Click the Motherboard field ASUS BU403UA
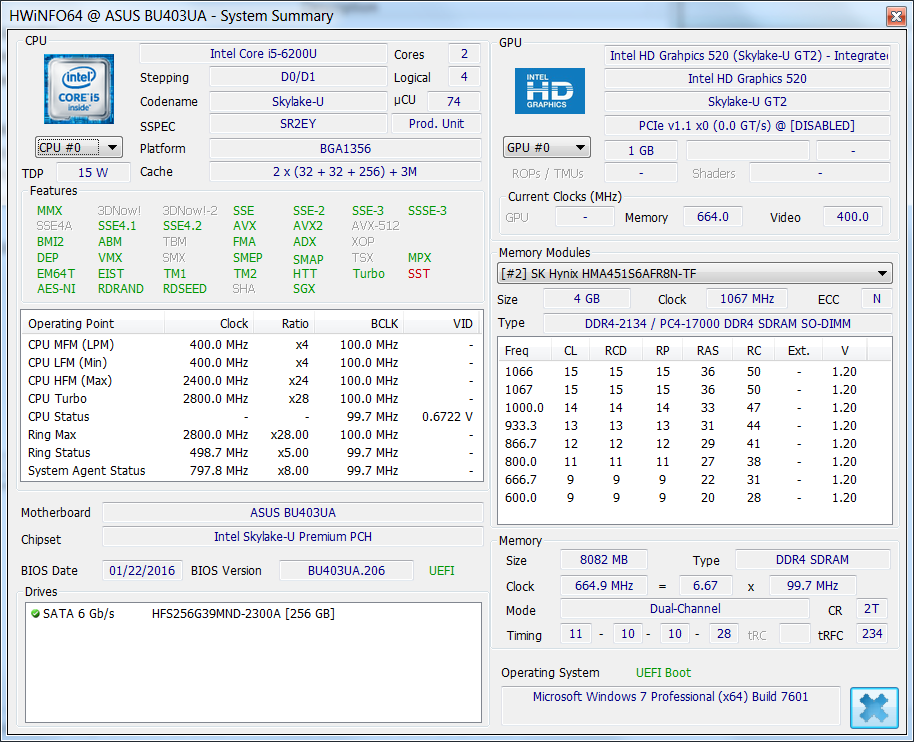Viewport: 914px width, 742px height. click(x=293, y=512)
